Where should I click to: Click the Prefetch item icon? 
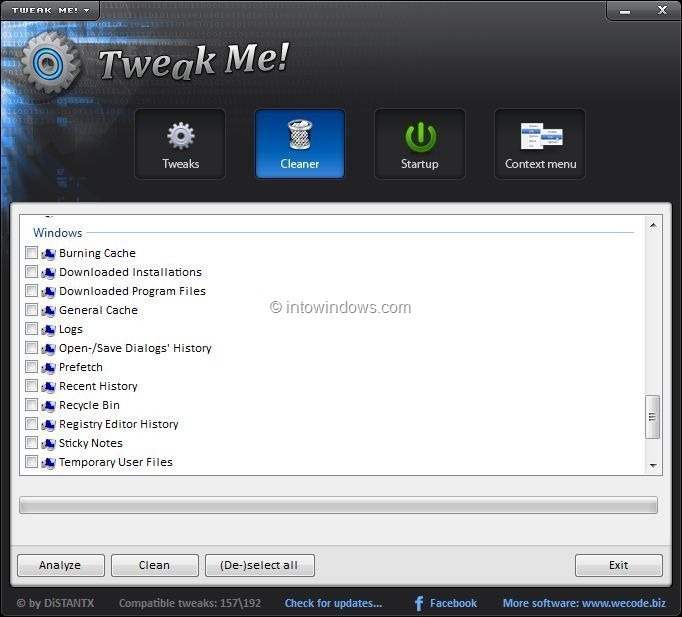pos(49,367)
